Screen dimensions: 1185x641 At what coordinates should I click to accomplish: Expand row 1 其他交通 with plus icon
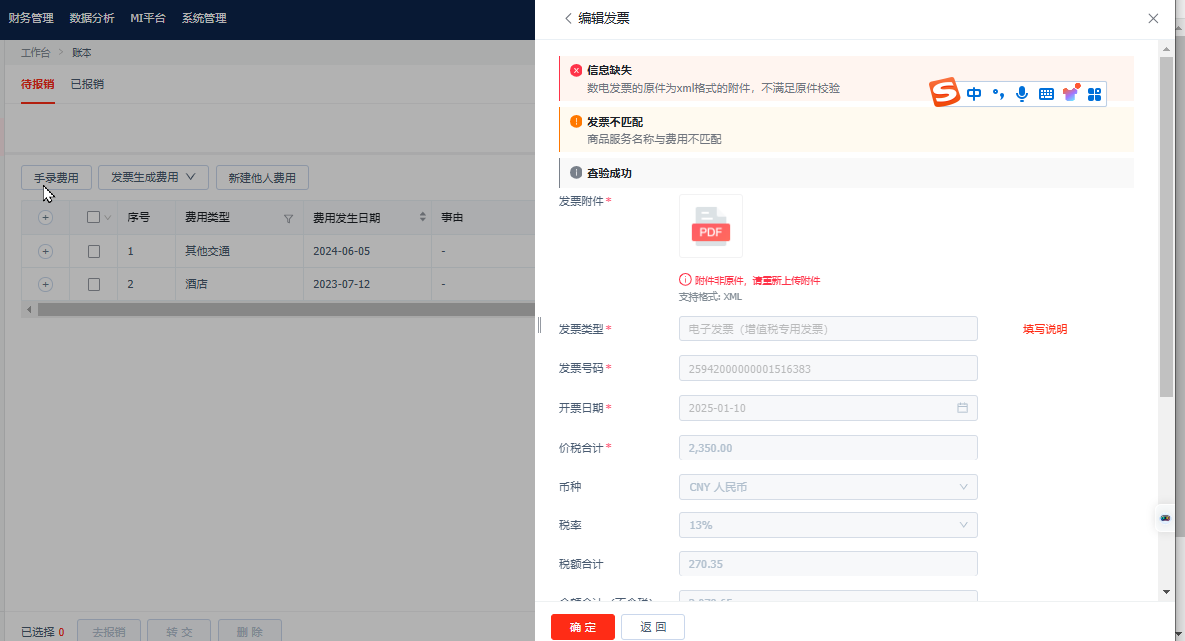tap(45, 251)
